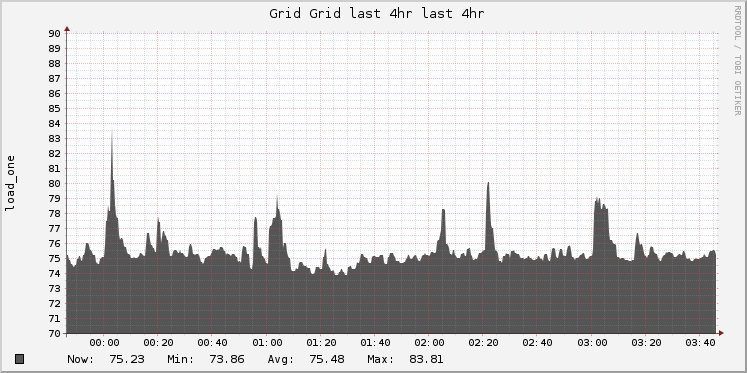747x373 pixels.
Task: Click the 80 label on the y-axis
Action: (x=54, y=183)
